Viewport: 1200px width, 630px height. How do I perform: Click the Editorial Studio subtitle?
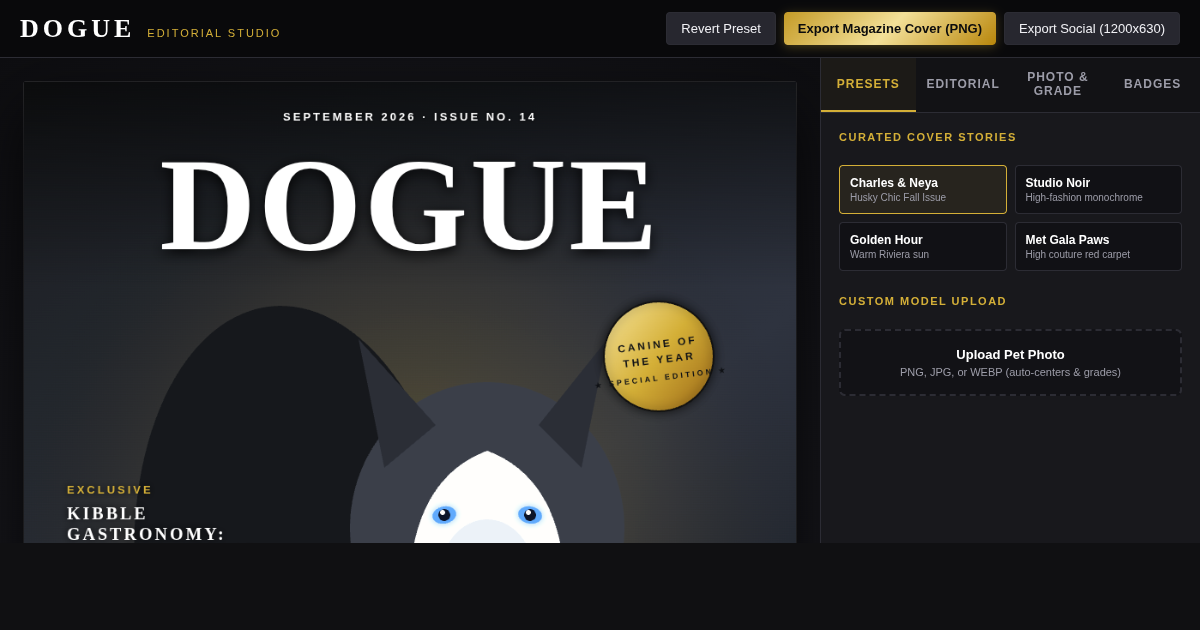(214, 33)
